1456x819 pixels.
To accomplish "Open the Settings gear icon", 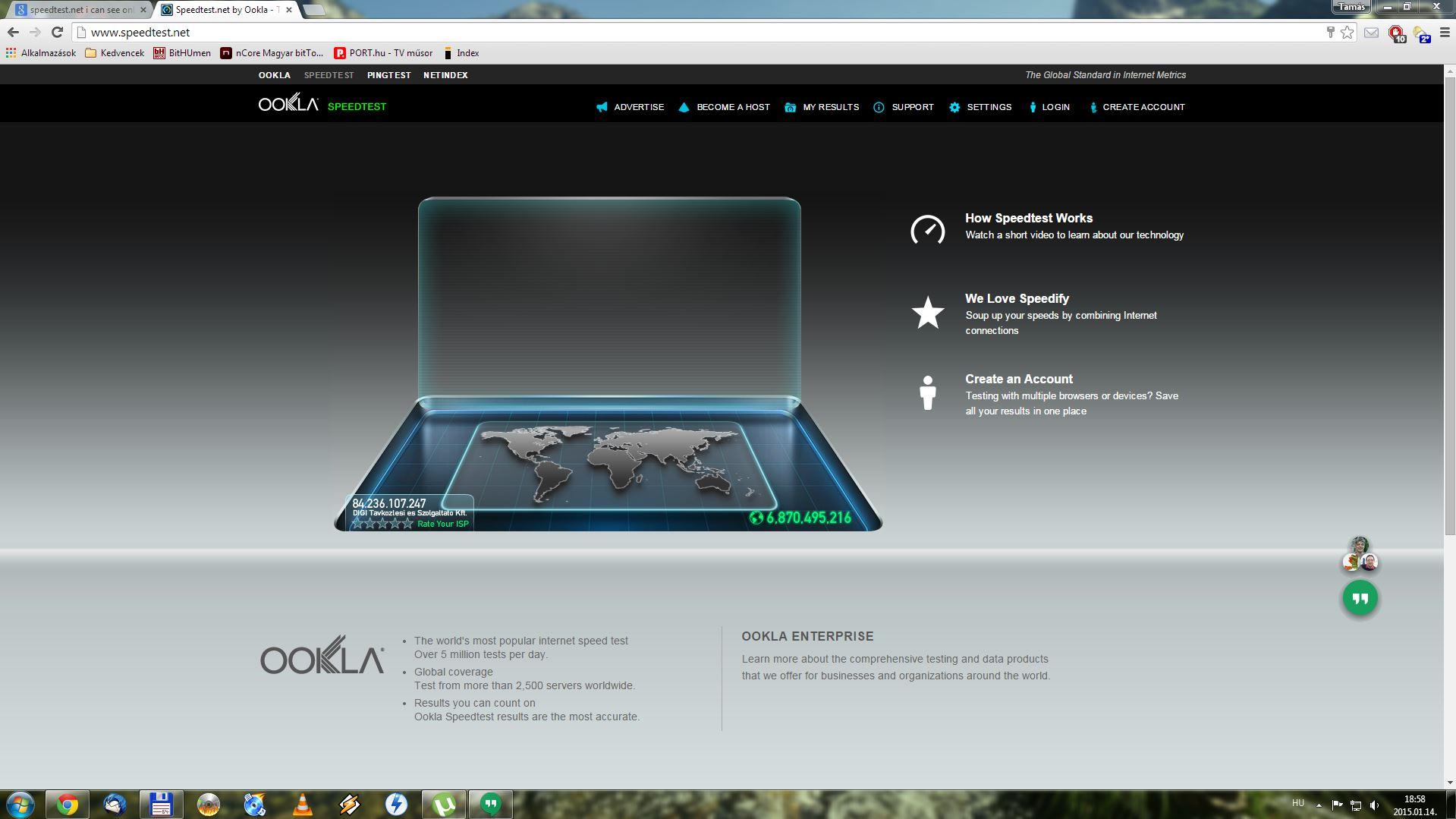I will pyautogui.click(x=954, y=107).
